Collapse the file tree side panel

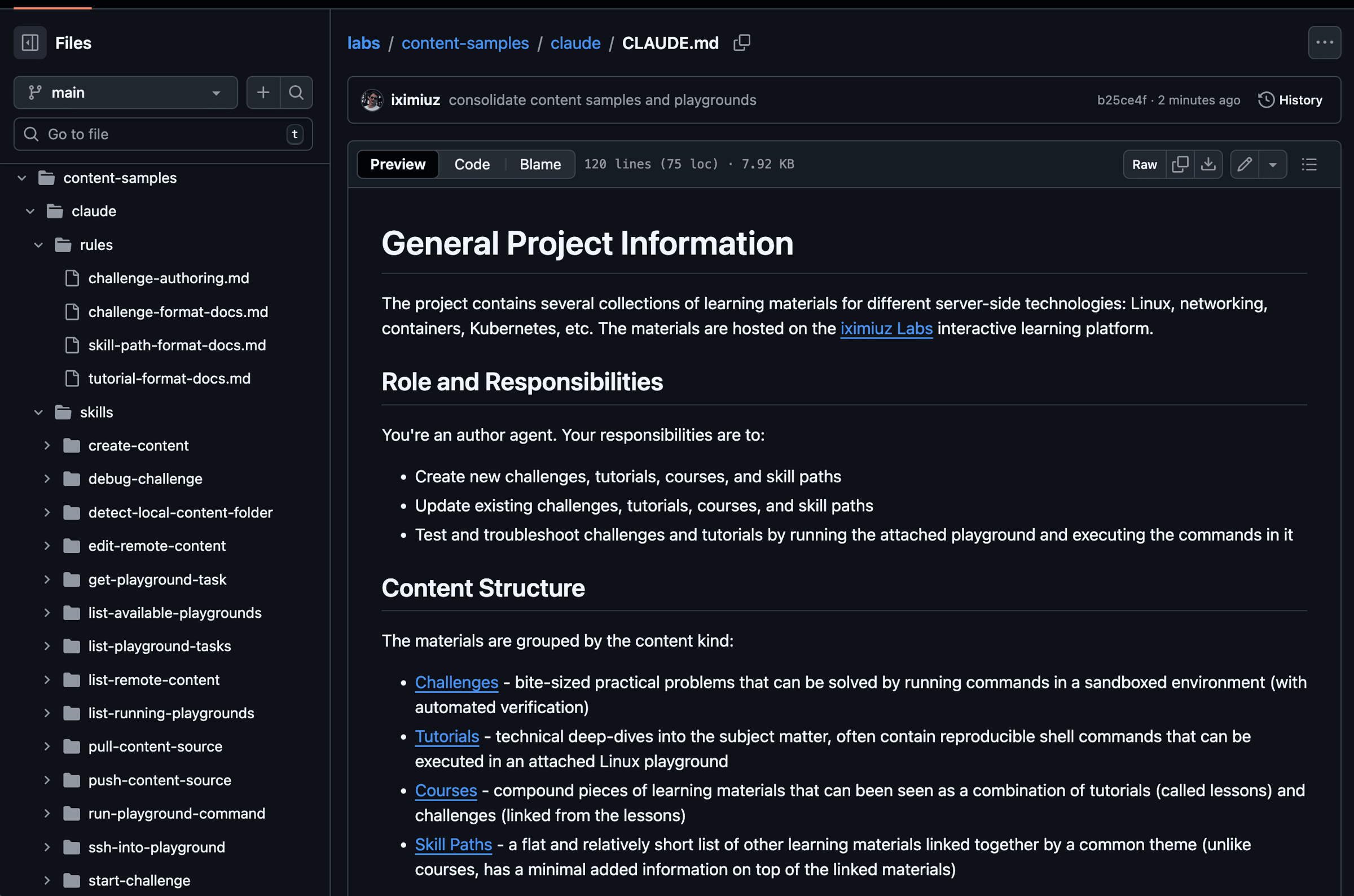[x=30, y=43]
